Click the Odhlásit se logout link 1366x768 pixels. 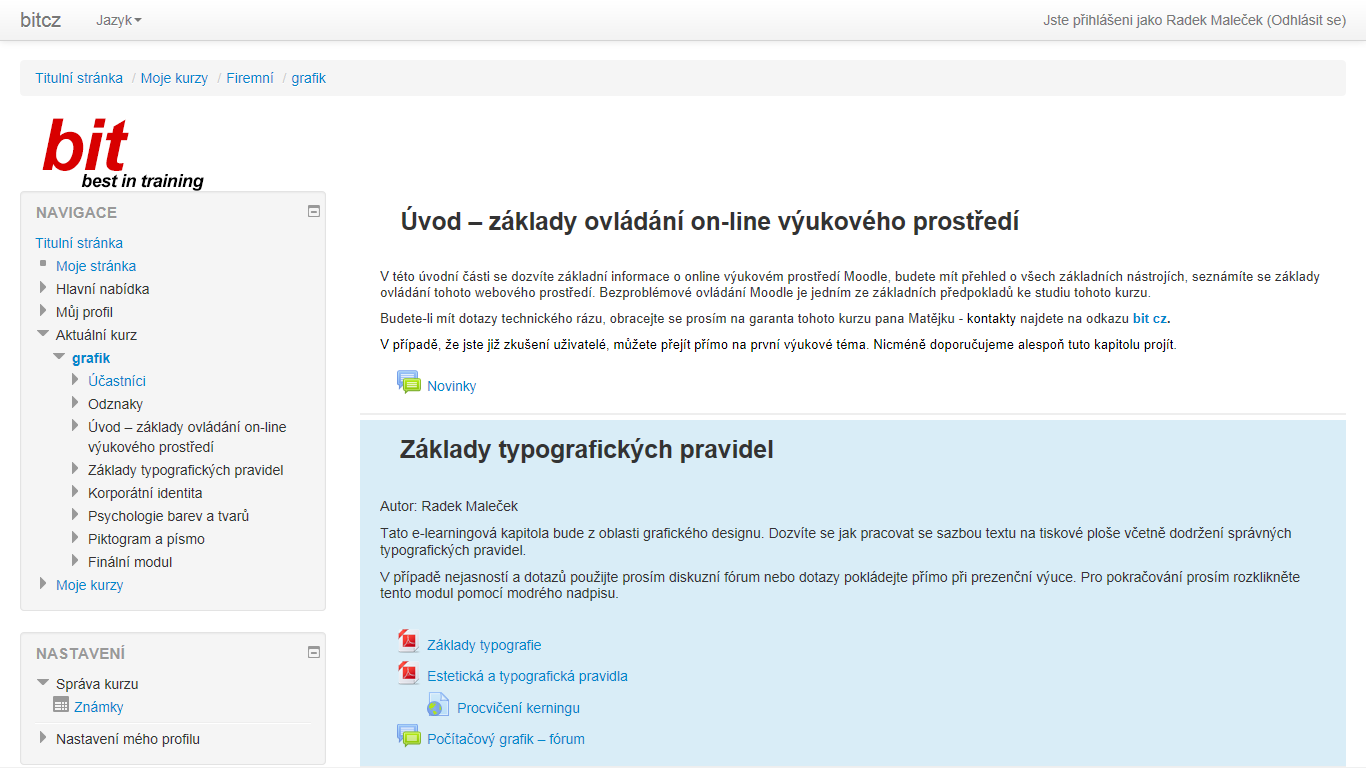pos(1306,20)
